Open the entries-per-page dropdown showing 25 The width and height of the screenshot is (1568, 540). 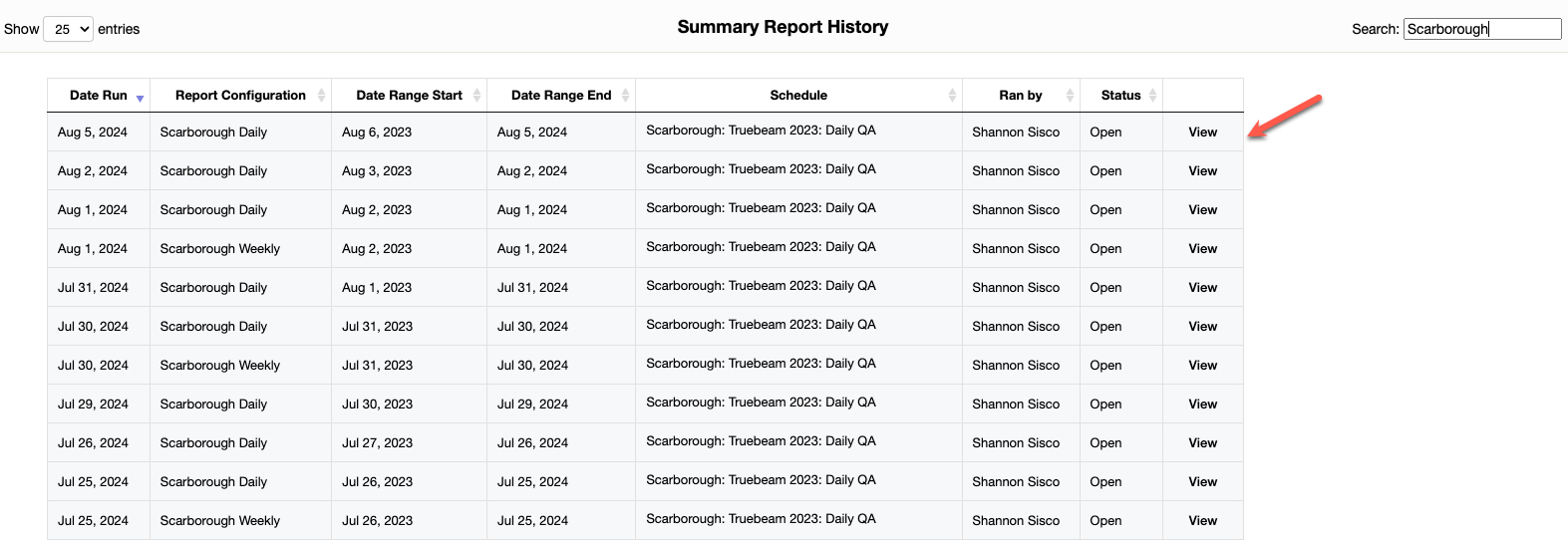[x=68, y=29]
